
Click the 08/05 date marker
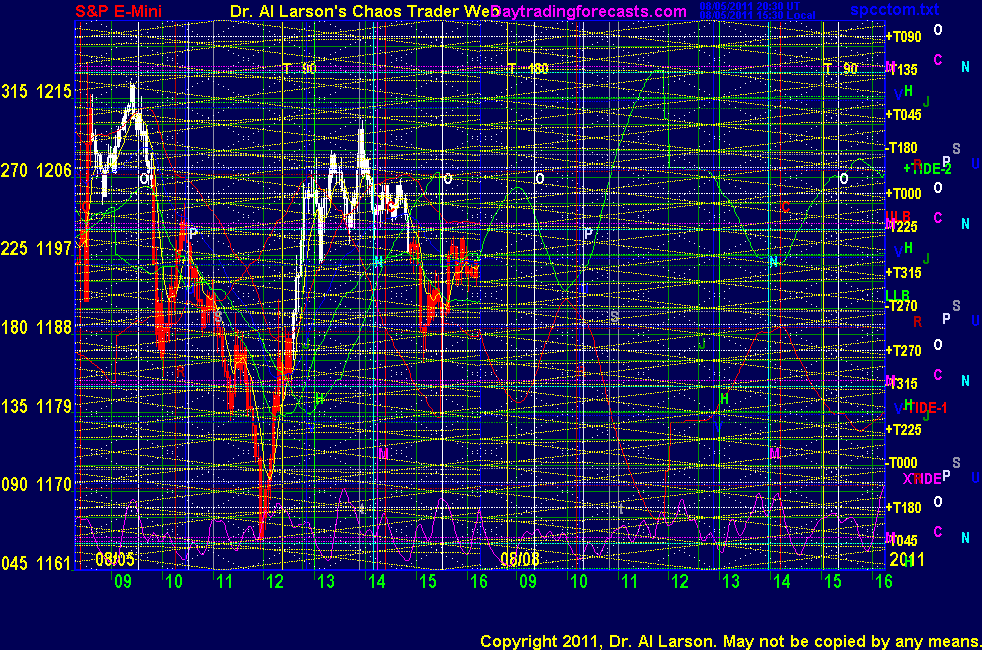coord(115,558)
